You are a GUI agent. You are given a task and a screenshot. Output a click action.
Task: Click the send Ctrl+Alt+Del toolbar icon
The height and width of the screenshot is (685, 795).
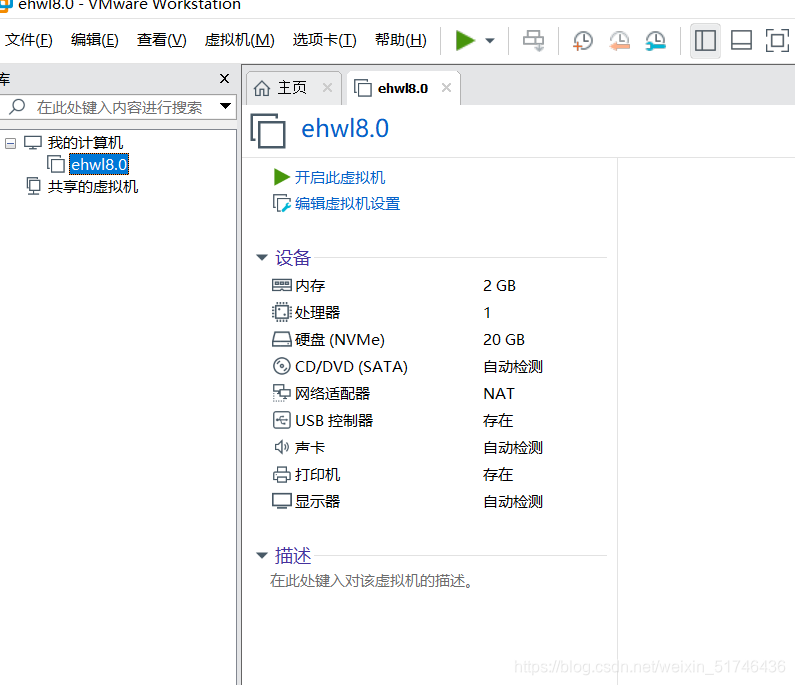[x=533, y=41]
